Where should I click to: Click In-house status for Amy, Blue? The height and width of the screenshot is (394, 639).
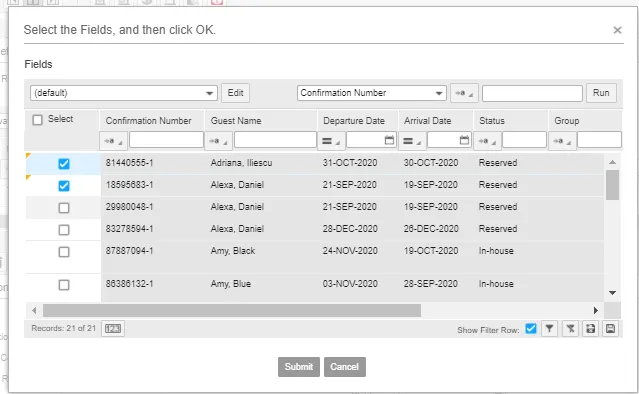(496, 284)
